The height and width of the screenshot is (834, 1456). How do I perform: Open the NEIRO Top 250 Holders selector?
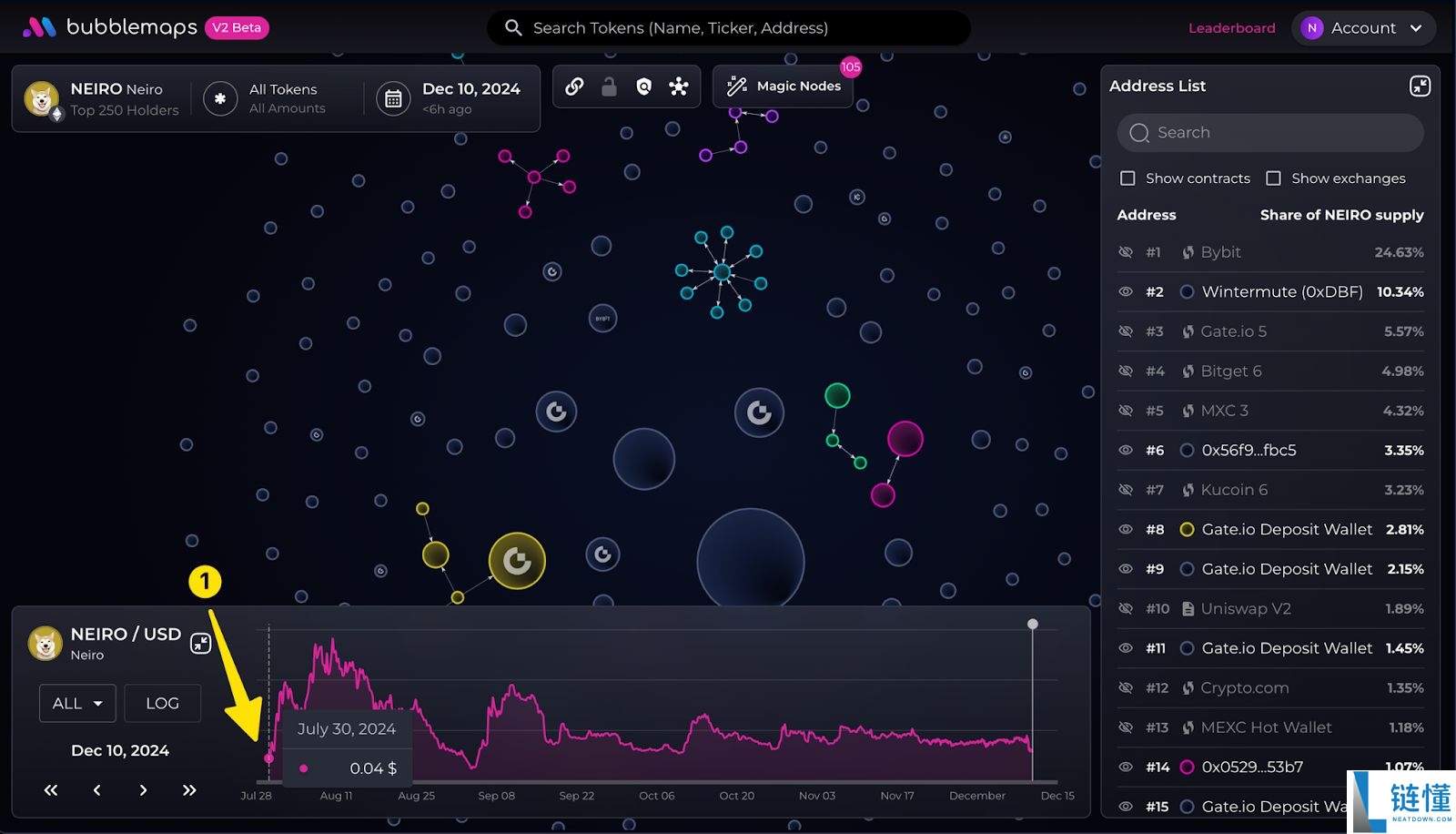tap(102, 98)
